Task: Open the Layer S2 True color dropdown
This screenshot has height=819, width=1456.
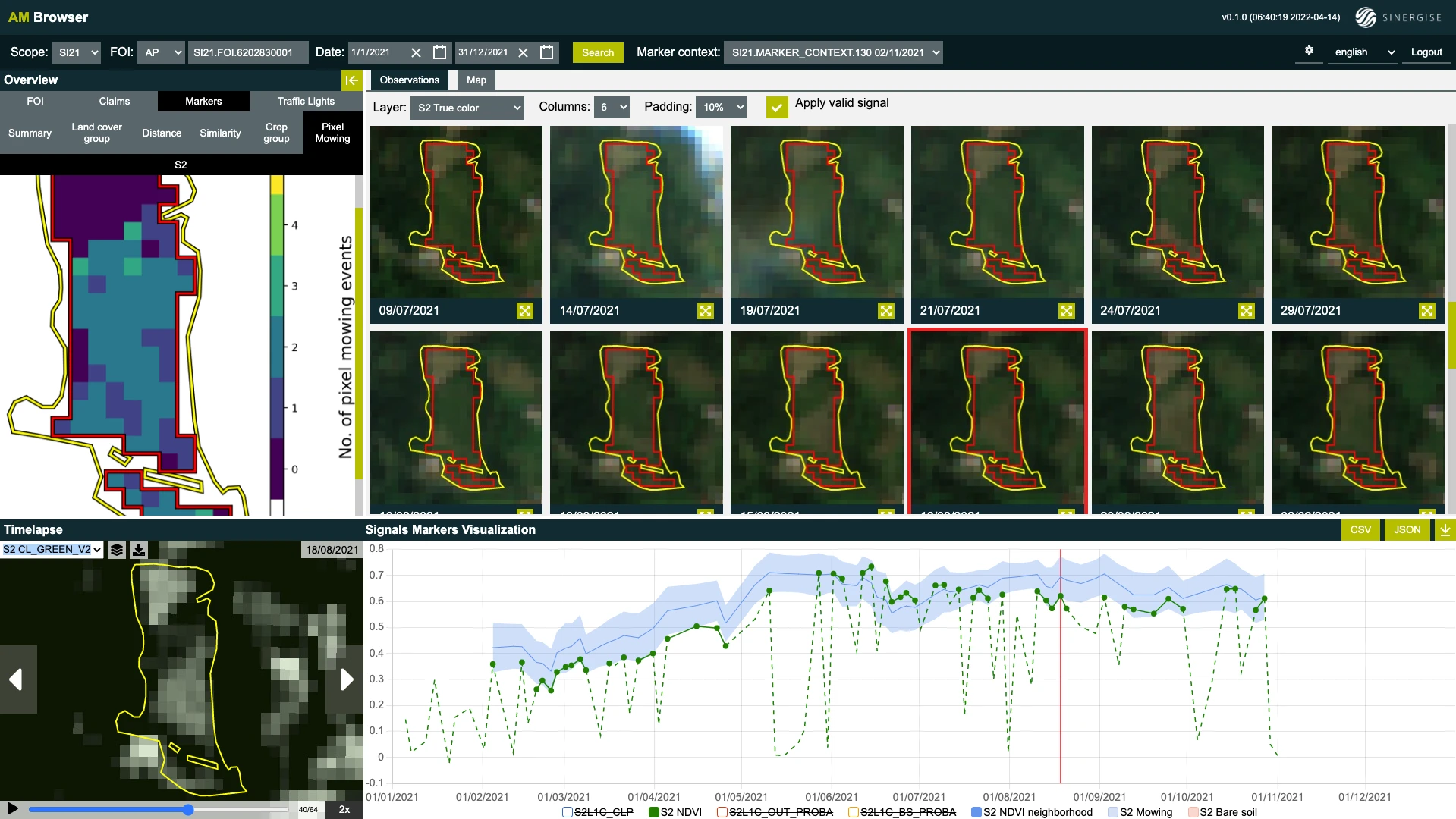Action: 467,108
